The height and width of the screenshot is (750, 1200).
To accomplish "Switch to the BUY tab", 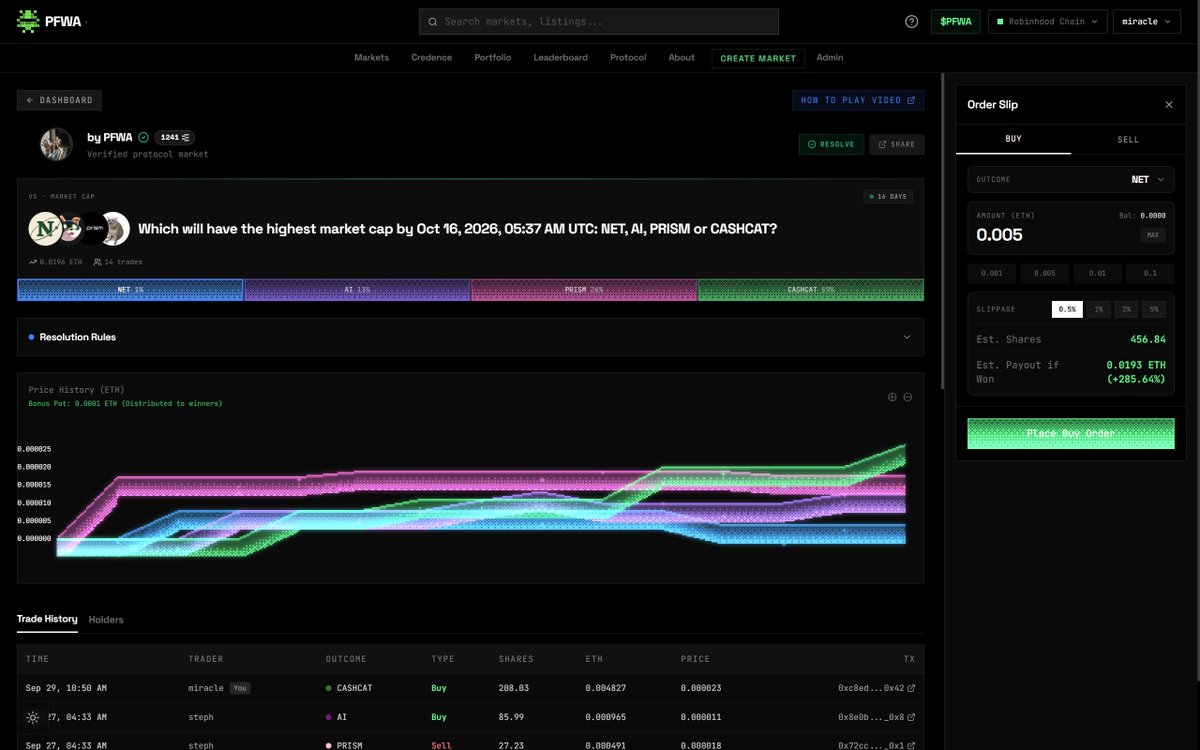I will pyautogui.click(x=1013, y=139).
